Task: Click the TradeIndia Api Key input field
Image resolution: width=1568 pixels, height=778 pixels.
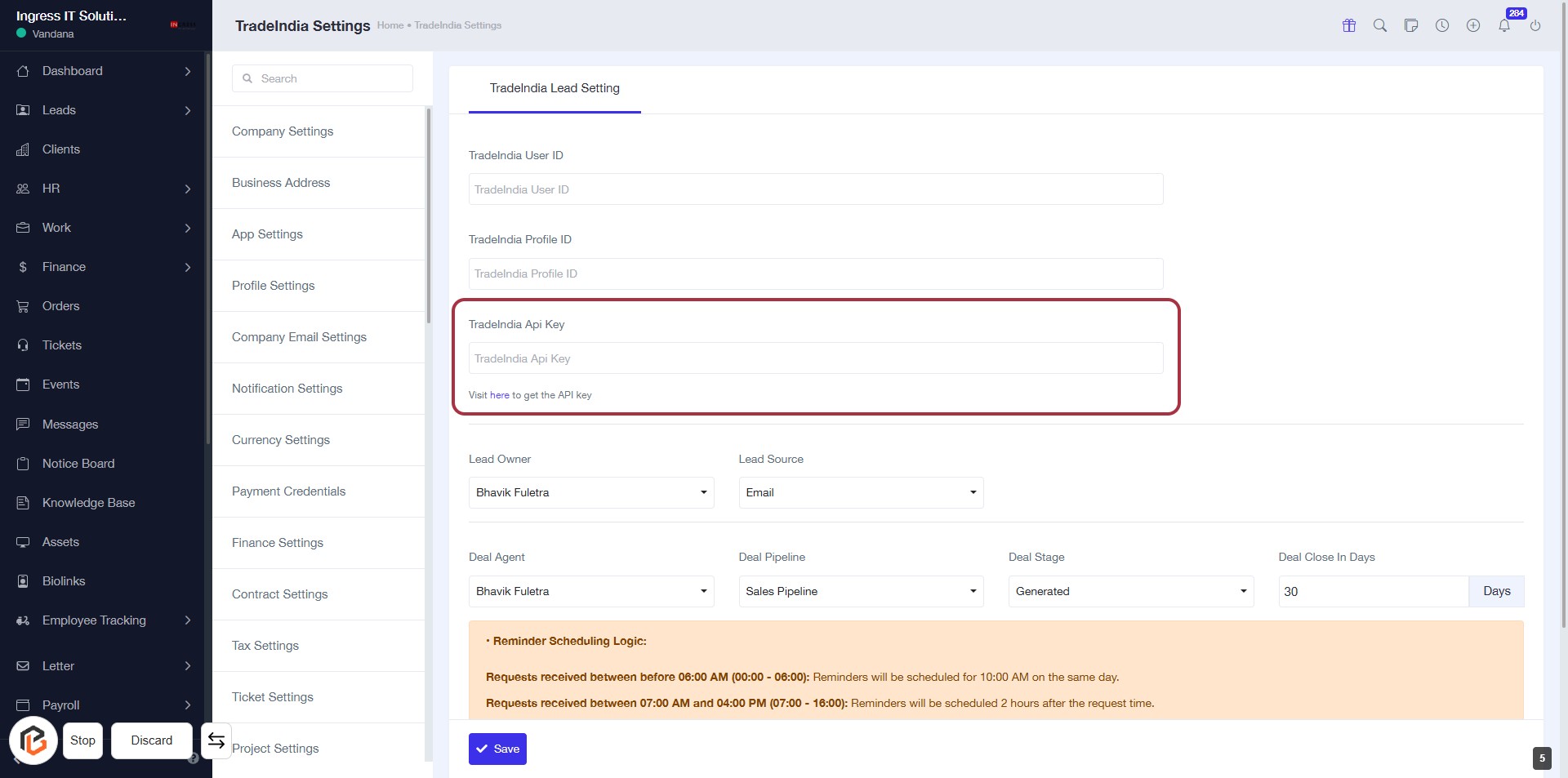Action: [x=815, y=358]
